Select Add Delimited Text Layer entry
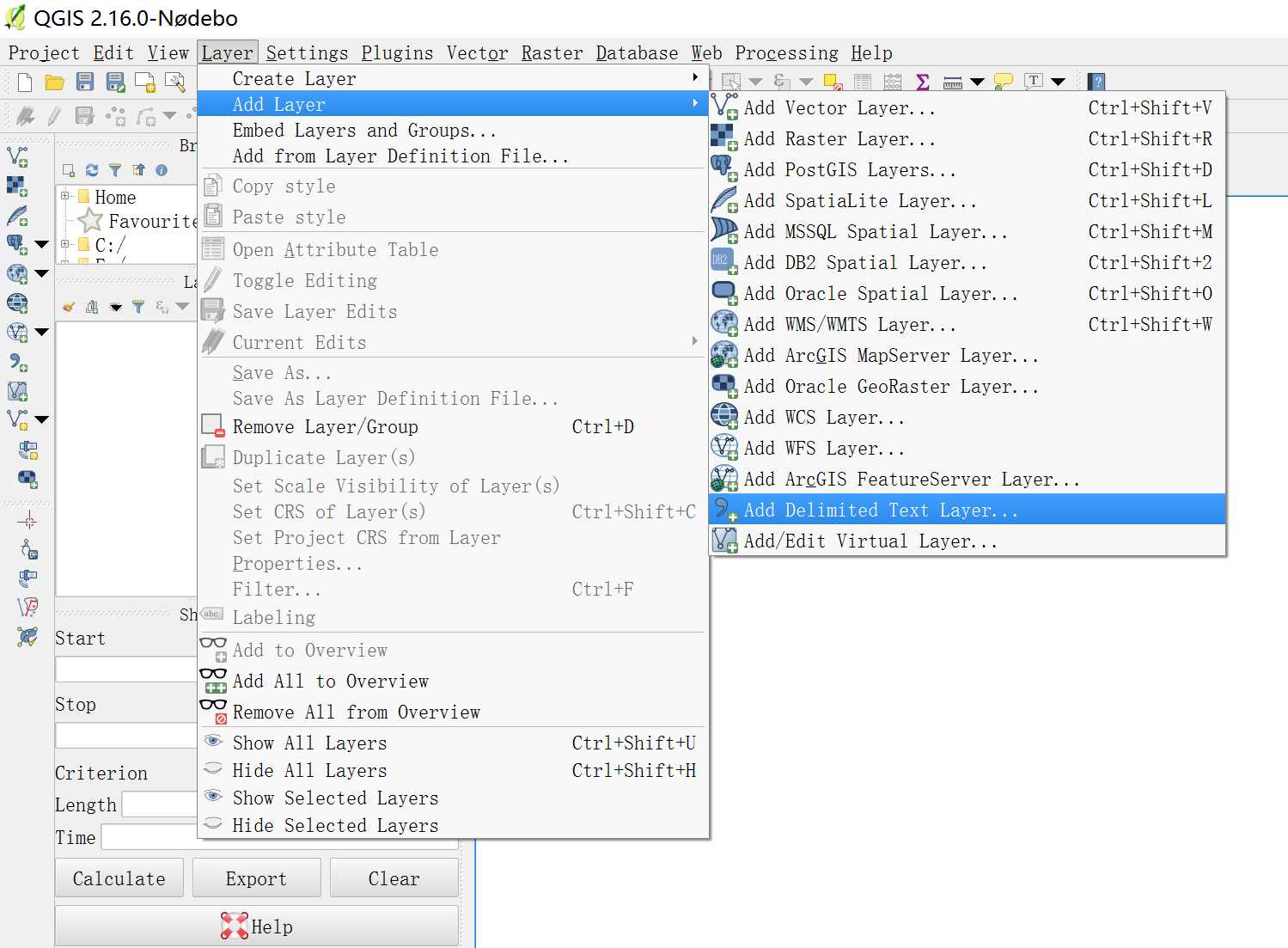This screenshot has height=948, width=1288. tap(968, 510)
